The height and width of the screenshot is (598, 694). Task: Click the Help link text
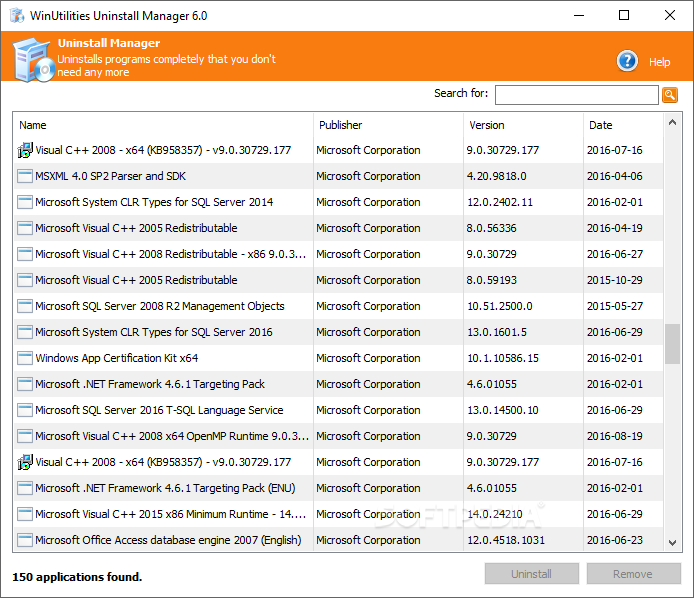coord(659,62)
